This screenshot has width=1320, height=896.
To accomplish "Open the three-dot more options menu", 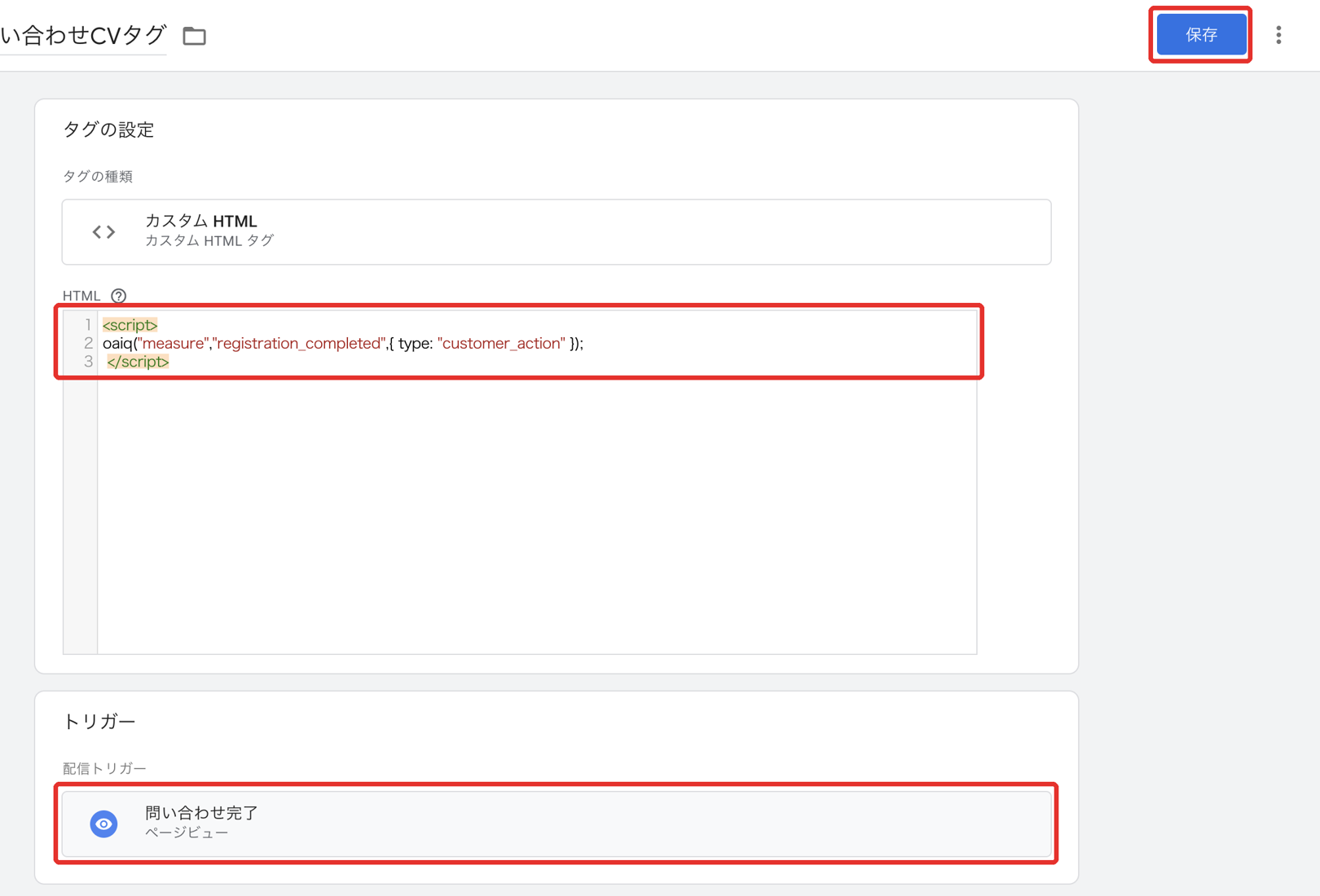I will [1278, 34].
